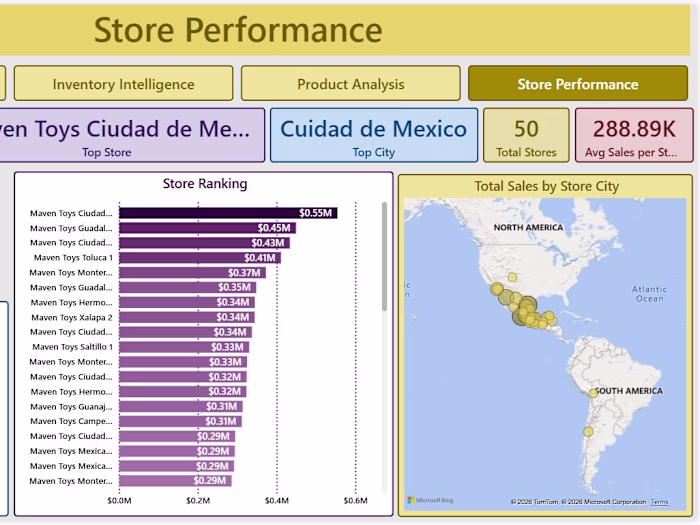Select the highlighted Store Performance navigation button
Screen dimensions: 700x525
click(x=578, y=83)
